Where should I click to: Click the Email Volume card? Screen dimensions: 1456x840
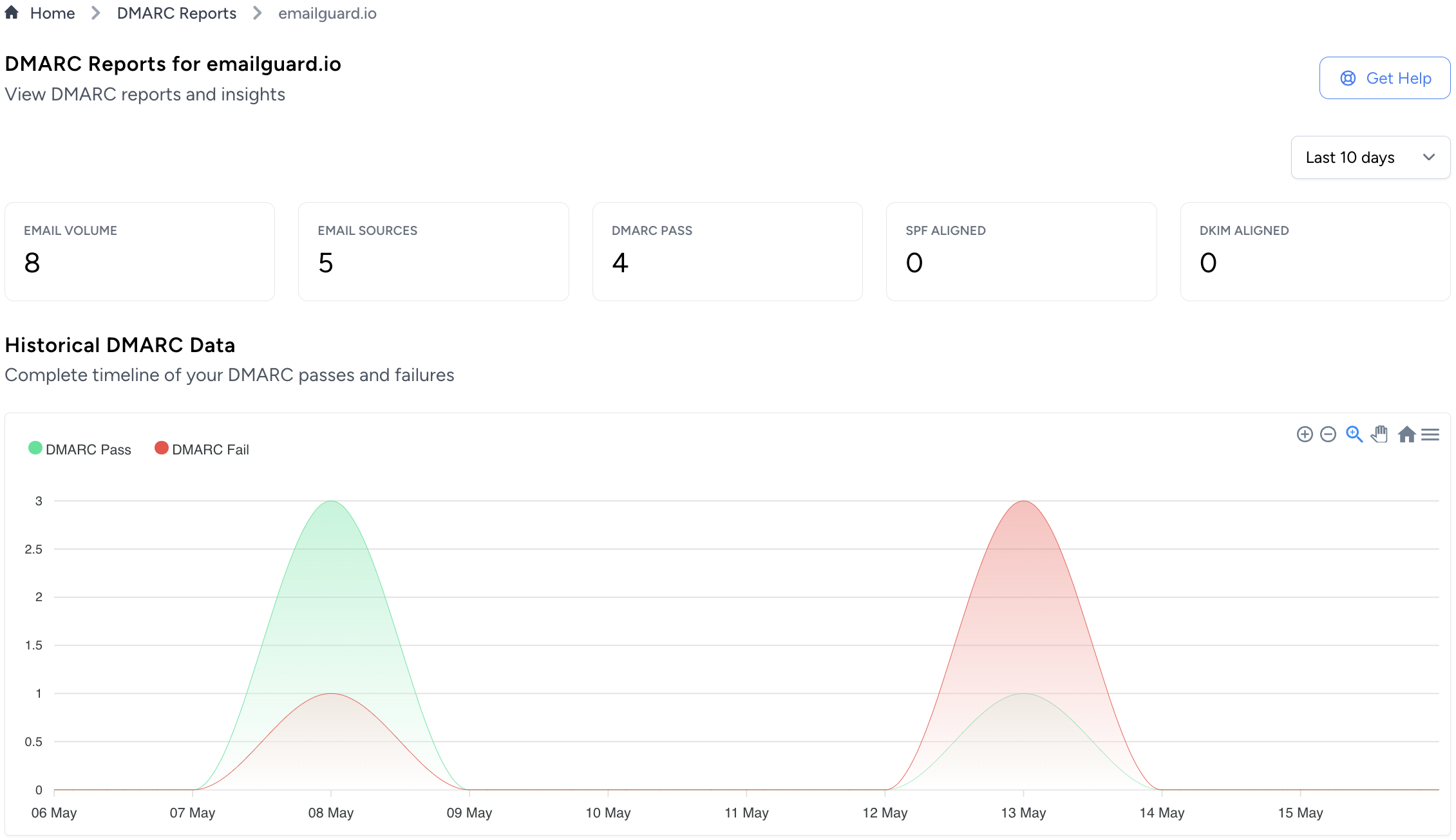point(140,252)
